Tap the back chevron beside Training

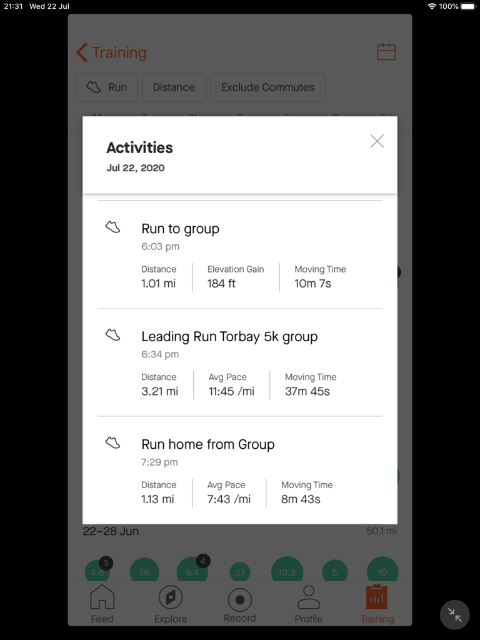[82, 53]
